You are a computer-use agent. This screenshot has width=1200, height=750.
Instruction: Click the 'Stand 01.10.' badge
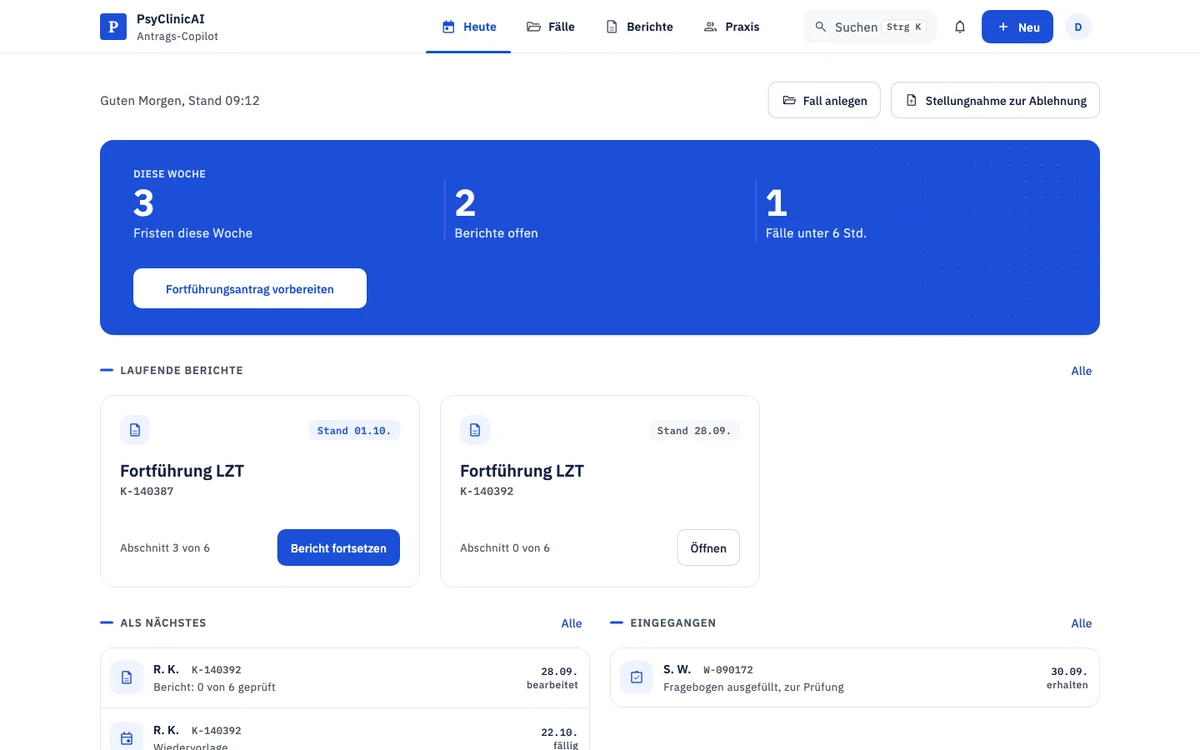coord(354,430)
